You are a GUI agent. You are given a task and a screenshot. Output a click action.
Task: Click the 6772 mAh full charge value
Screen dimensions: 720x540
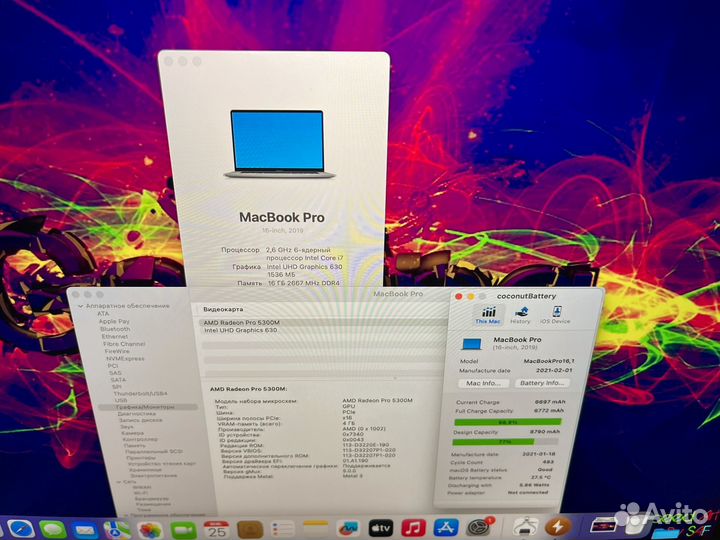[549, 411]
